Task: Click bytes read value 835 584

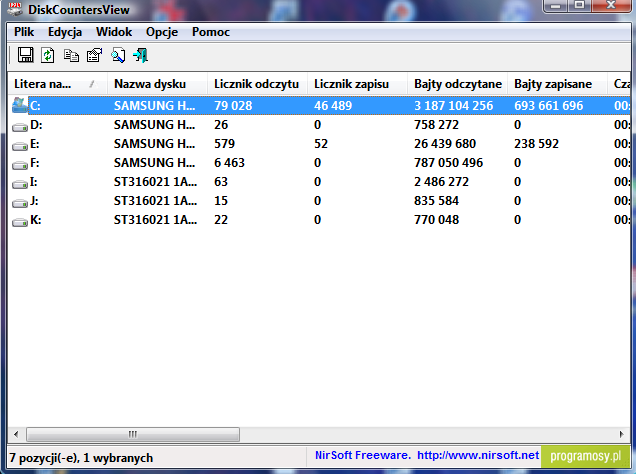Action: tap(436, 201)
